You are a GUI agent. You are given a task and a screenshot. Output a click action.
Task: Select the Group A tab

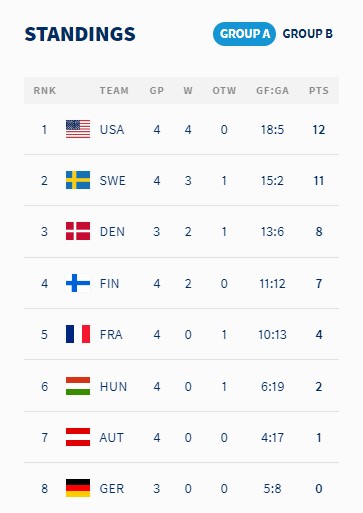[244, 34]
